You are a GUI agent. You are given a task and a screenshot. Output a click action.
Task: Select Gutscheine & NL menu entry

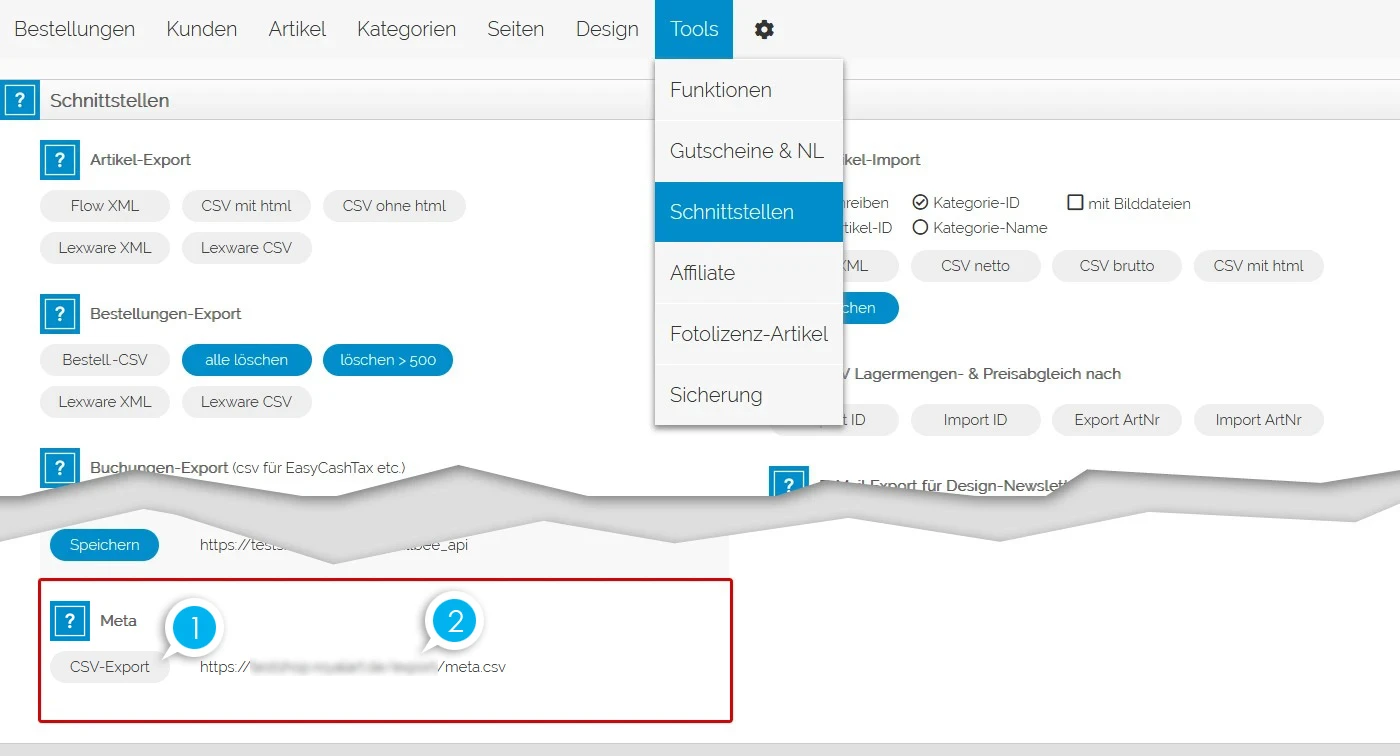[x=748, y=151]
